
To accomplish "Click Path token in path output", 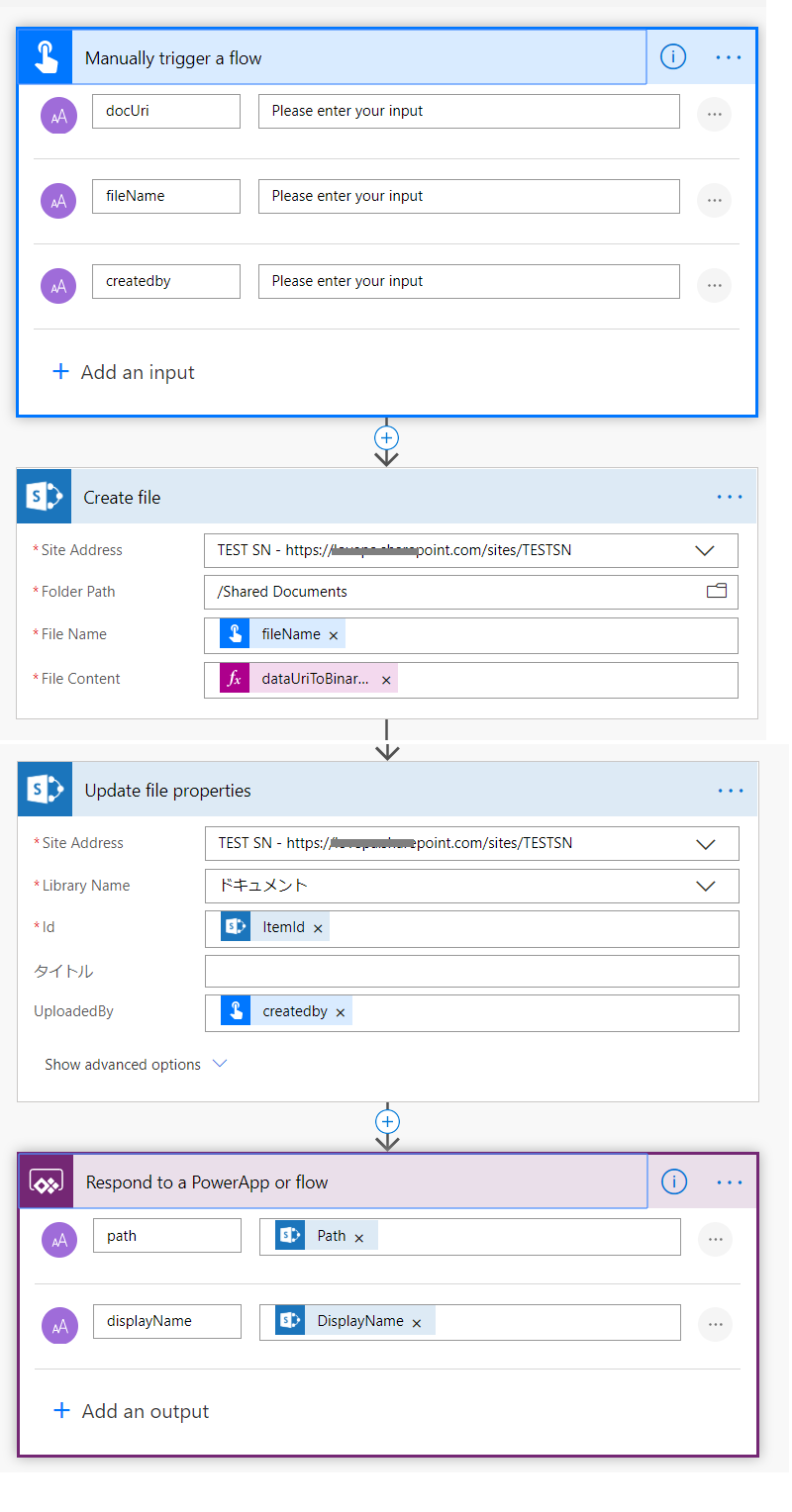I will pos(327,1236).
